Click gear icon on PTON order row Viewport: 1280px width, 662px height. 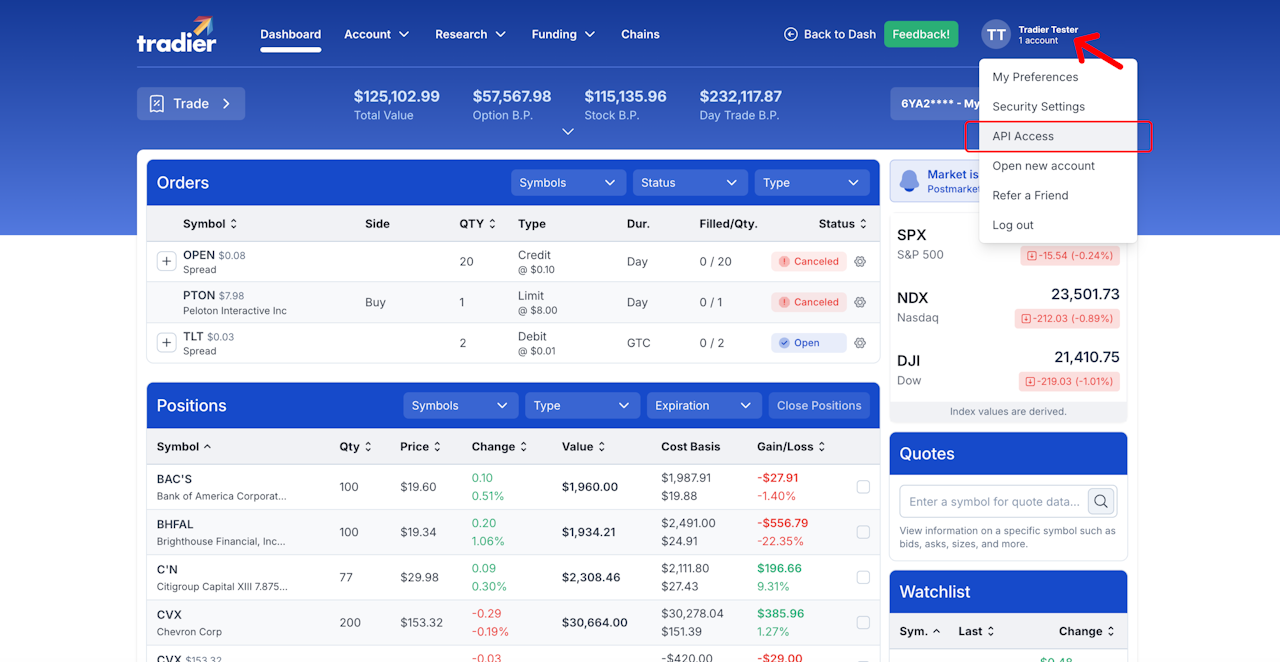859,302
